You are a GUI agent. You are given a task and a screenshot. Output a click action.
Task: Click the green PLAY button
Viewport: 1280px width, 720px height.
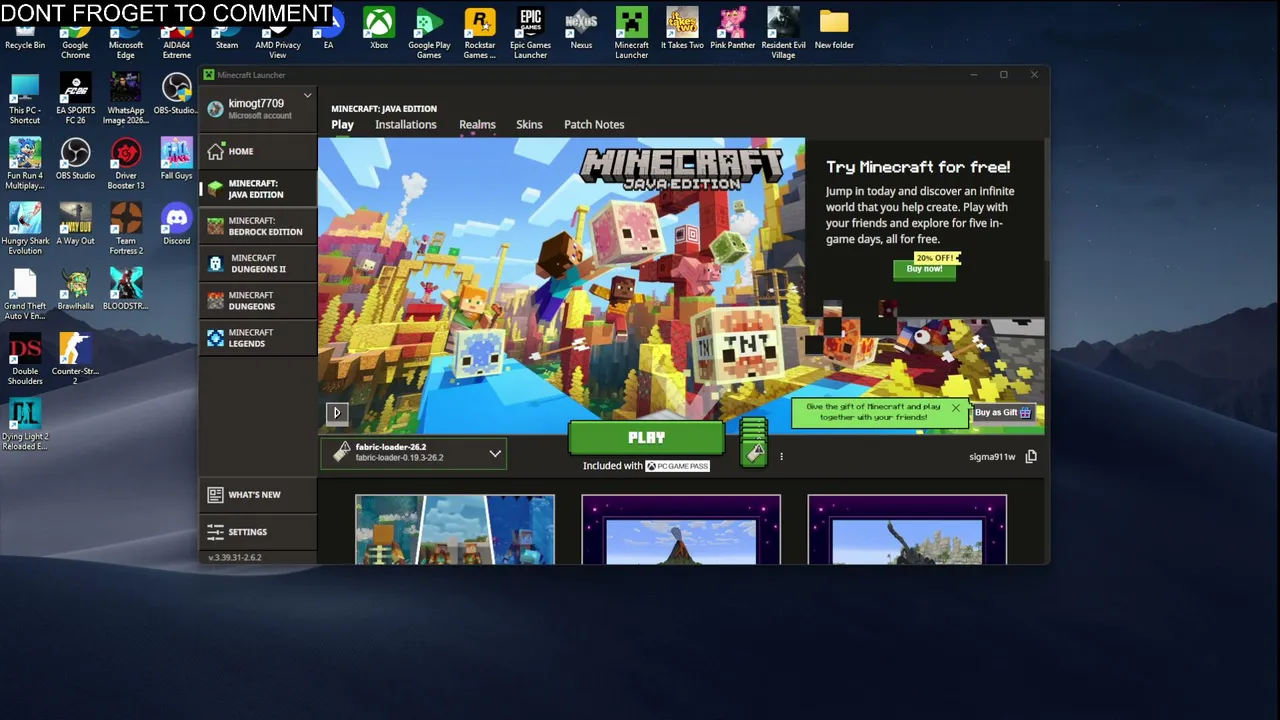click(646, 438)
